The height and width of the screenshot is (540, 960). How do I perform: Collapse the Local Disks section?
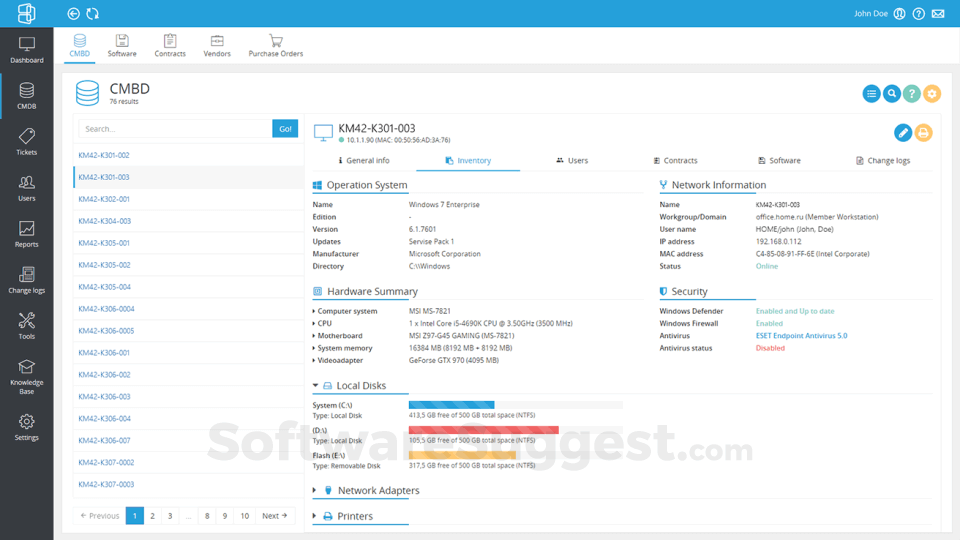315,386
